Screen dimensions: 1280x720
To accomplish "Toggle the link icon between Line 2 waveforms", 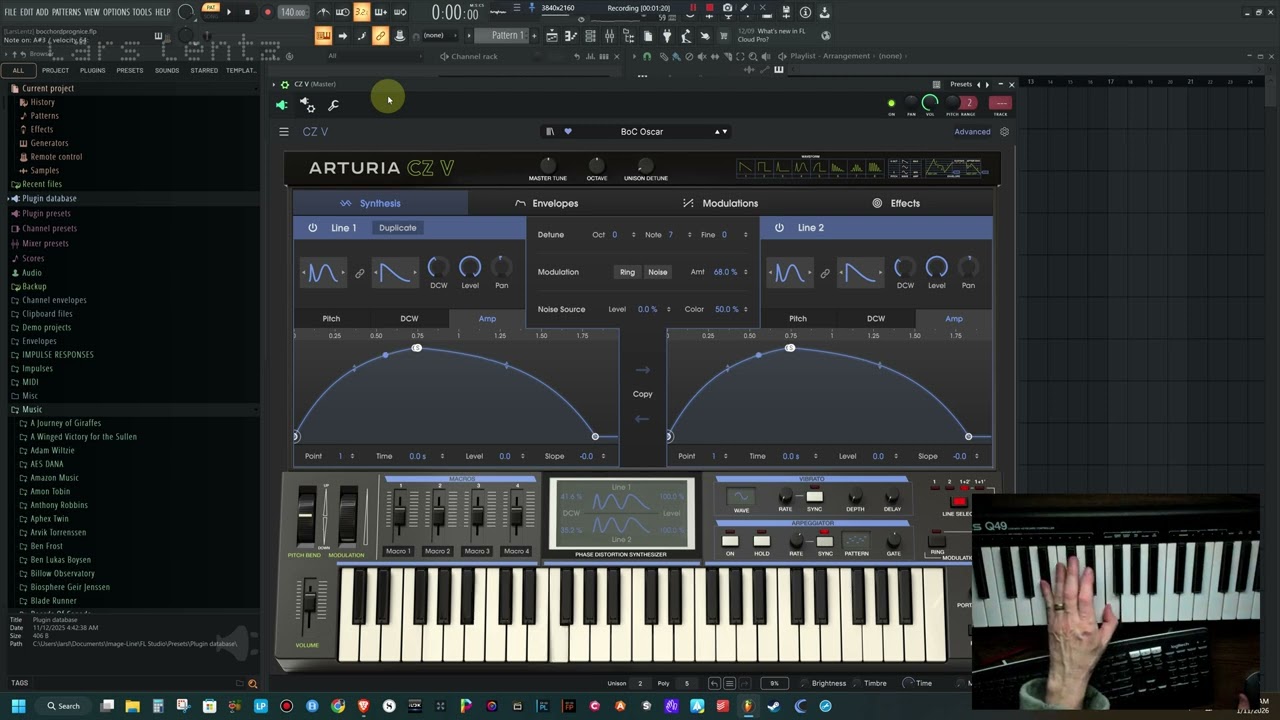I will tap(825, 273).
